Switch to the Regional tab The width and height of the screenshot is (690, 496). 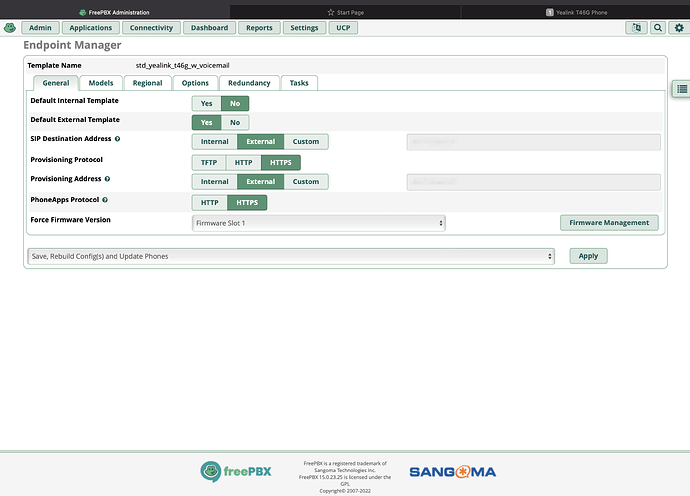click(147, 83)
